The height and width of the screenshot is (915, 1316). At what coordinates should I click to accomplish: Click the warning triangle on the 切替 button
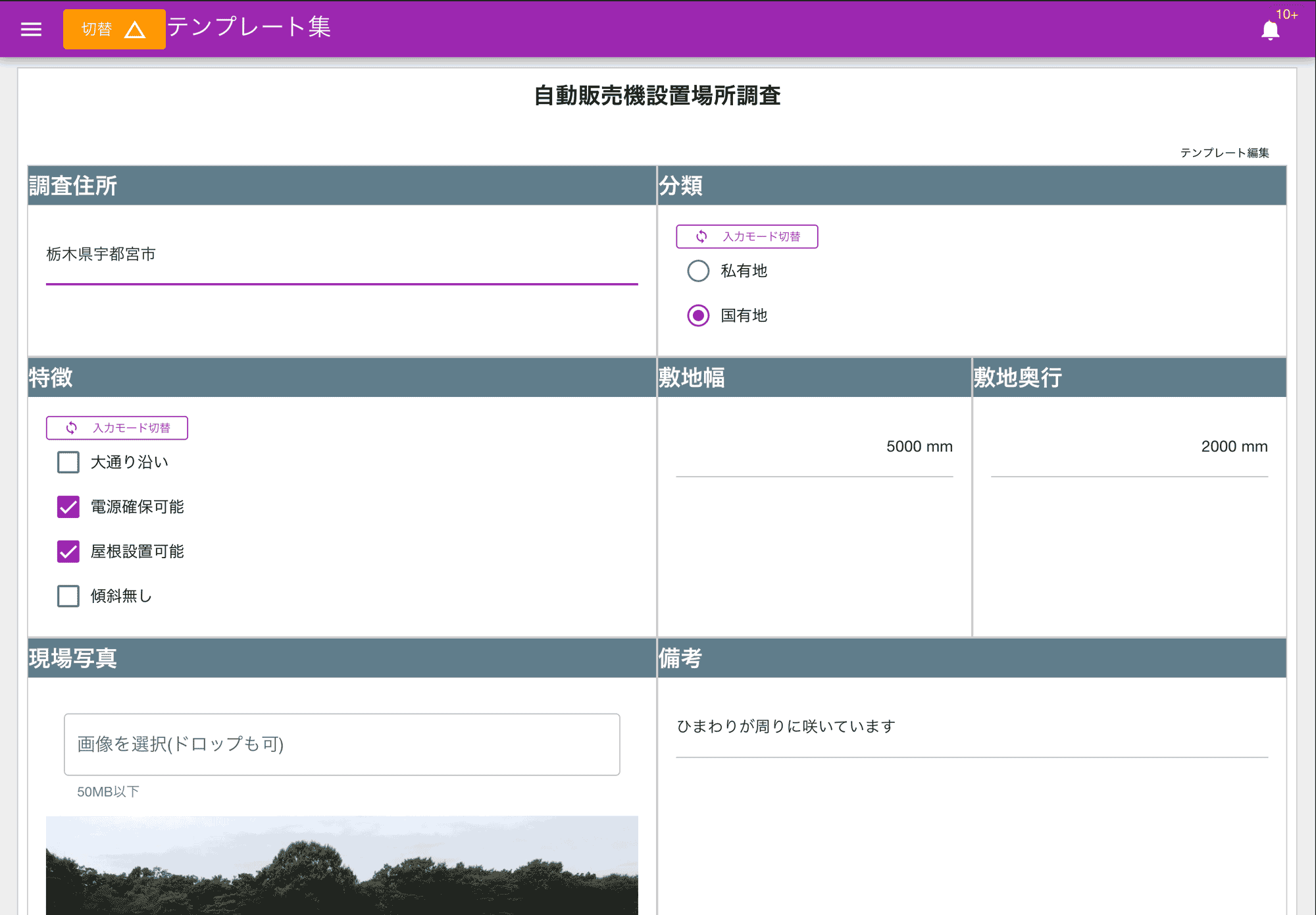135,29
